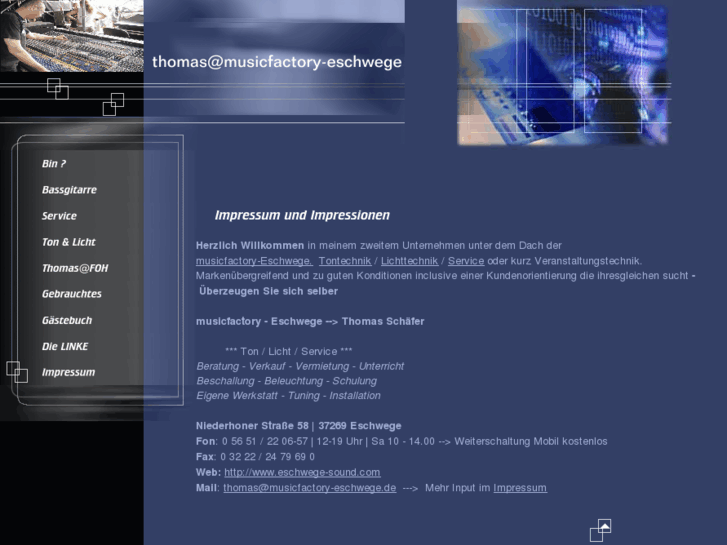727x545 pixels.
Task: Click the mixing console photo
Action: pos(72,36)
